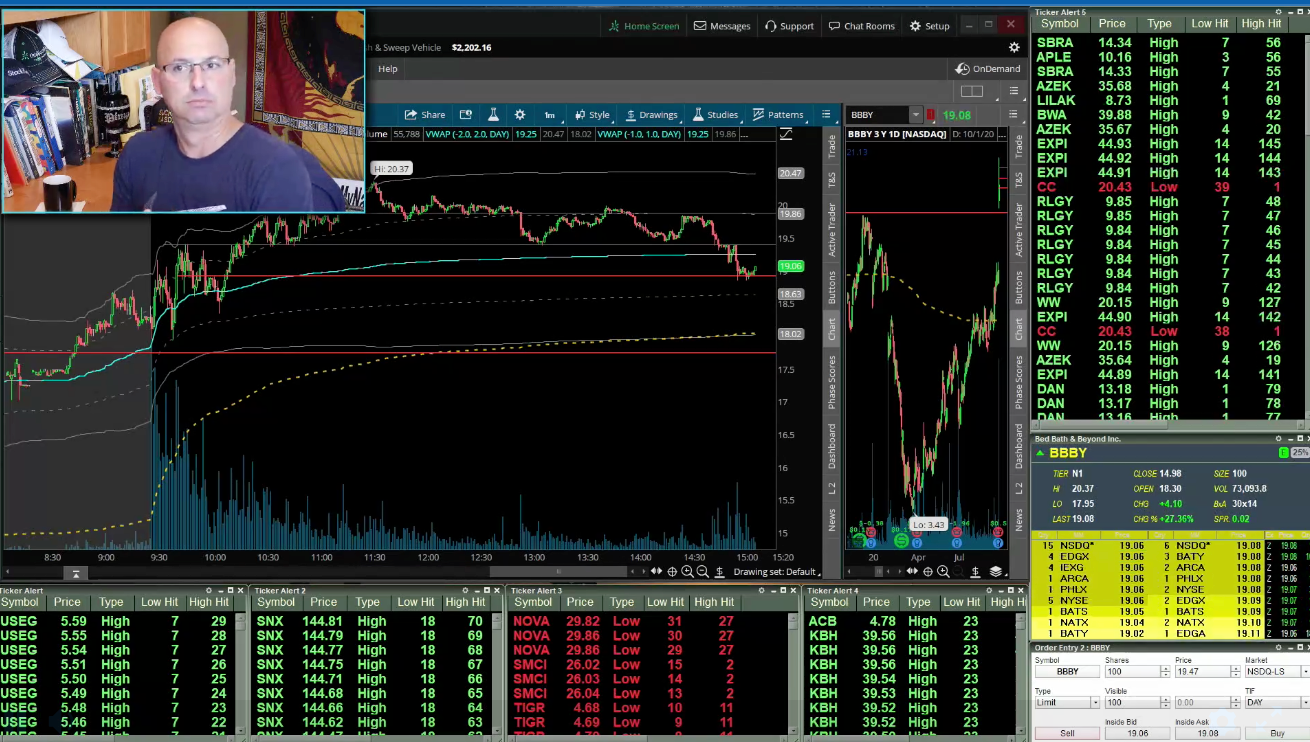This screenshot has height=742, width=1310.
Task: Open the Dashboard side tab on main chart
Action: click(831, 446)
